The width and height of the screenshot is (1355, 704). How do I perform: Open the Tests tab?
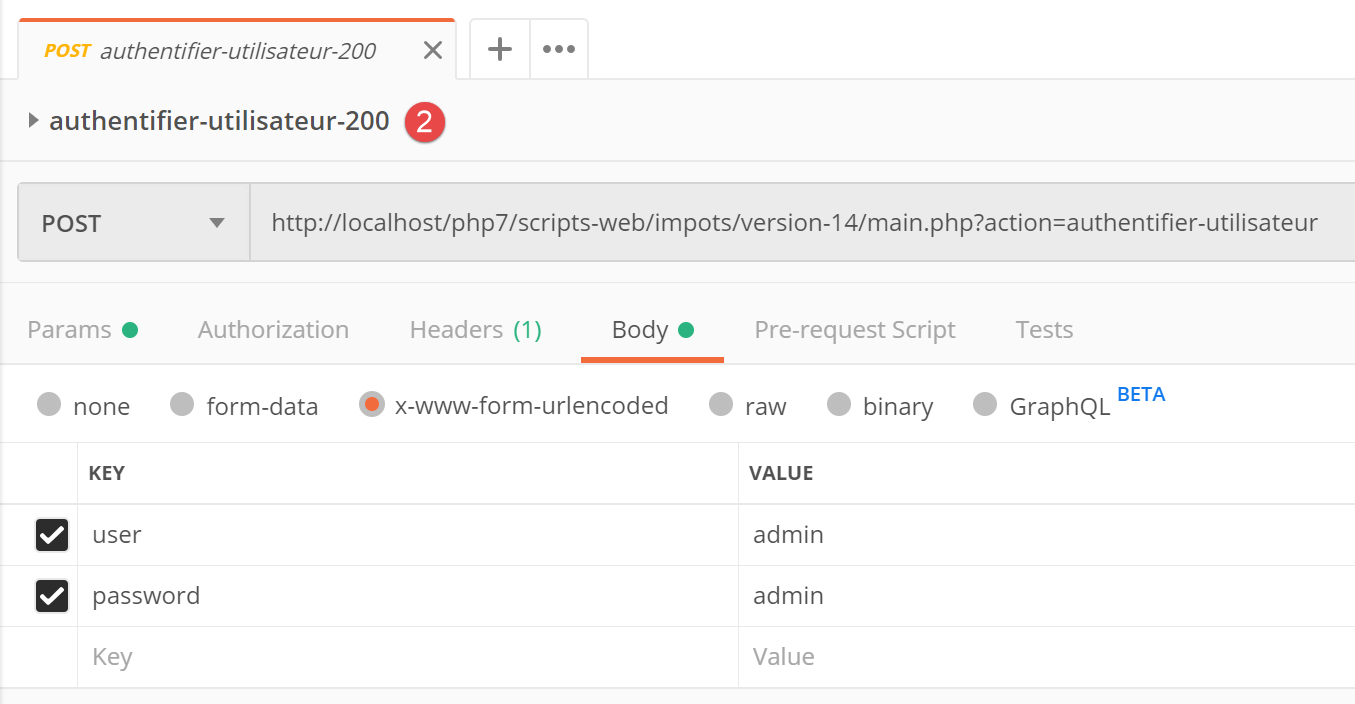(x=1044, y=330)
